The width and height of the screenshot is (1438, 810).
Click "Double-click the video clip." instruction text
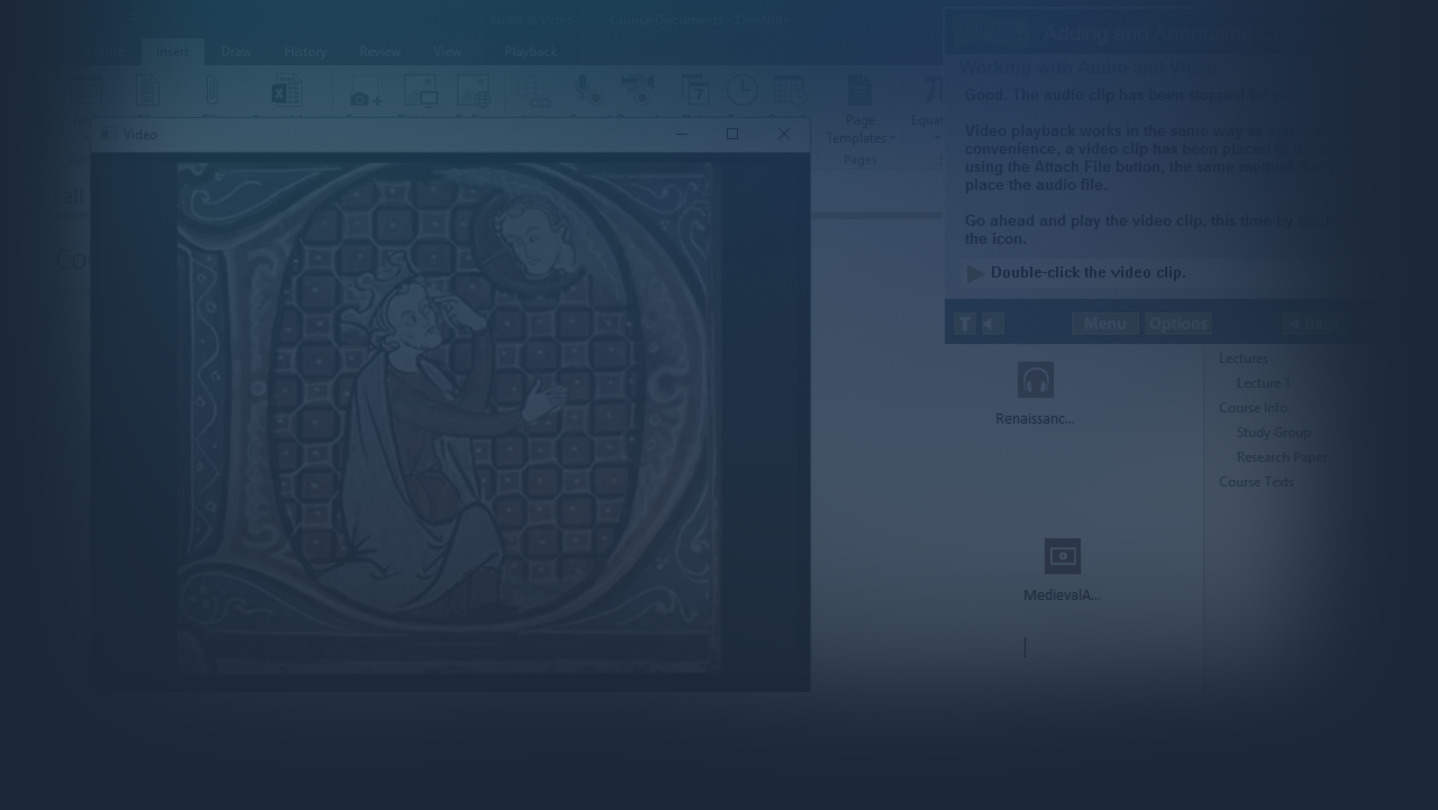[1088, 272]
